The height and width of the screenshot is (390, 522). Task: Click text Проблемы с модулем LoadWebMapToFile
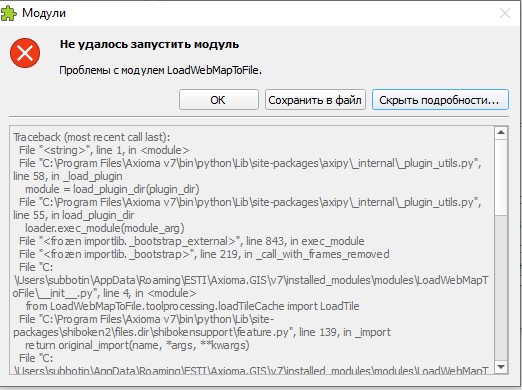click(x=160, y=70)
